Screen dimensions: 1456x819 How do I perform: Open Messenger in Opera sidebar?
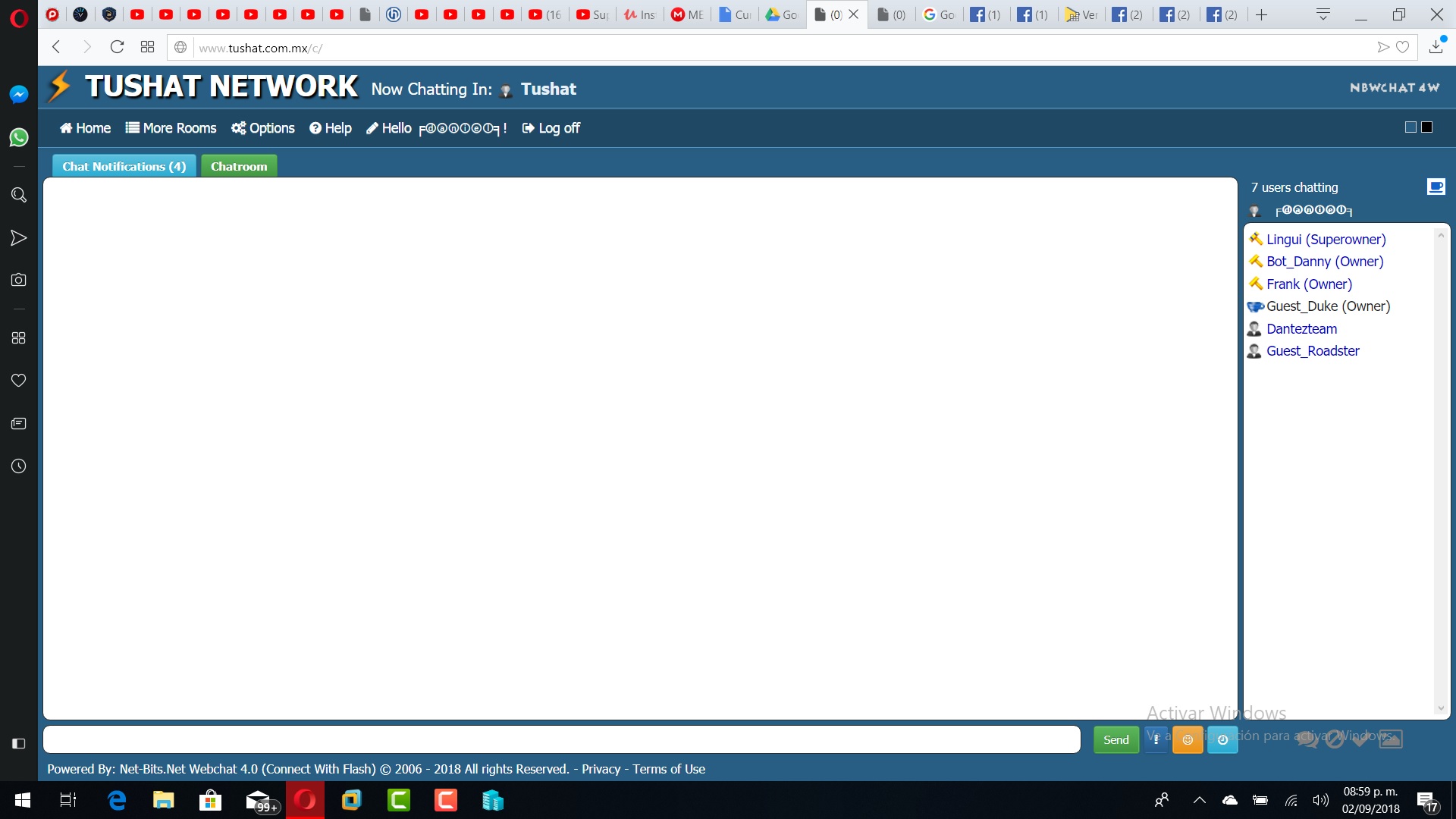click(x=19, y=94)
